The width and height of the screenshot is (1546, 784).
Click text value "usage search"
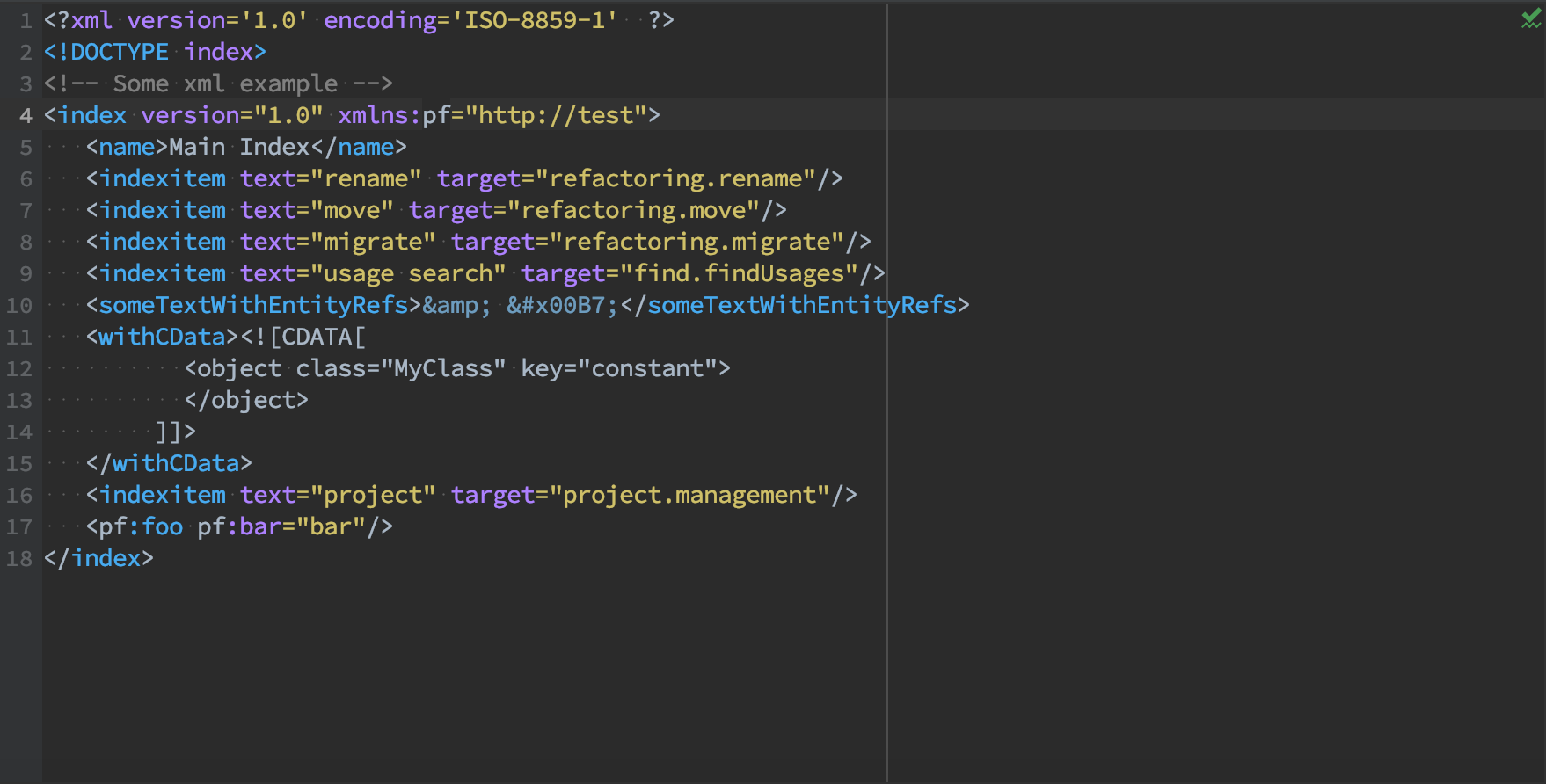click(x=408, y=273)
